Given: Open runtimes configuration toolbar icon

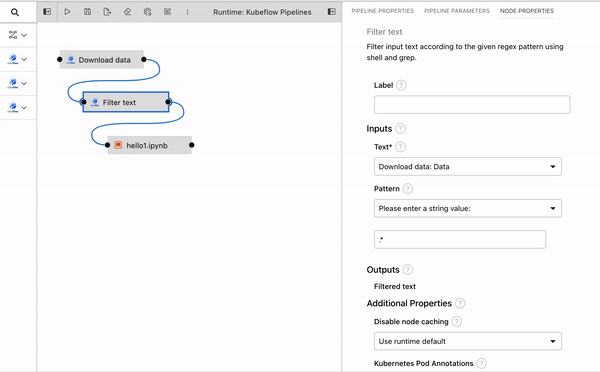Looking at the screenshot, I should click(147, 12).
